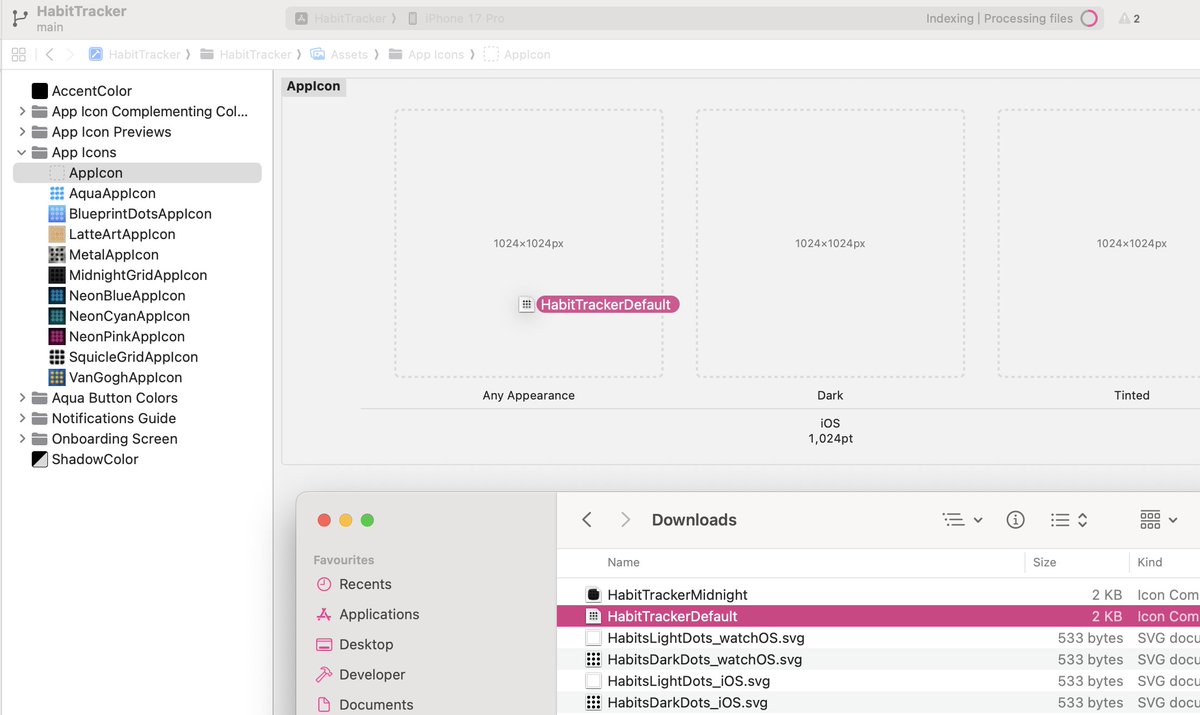Select the VanGoghAppIcon asset
This screenshot has width=1200, height=715.
tap(116, 378)
